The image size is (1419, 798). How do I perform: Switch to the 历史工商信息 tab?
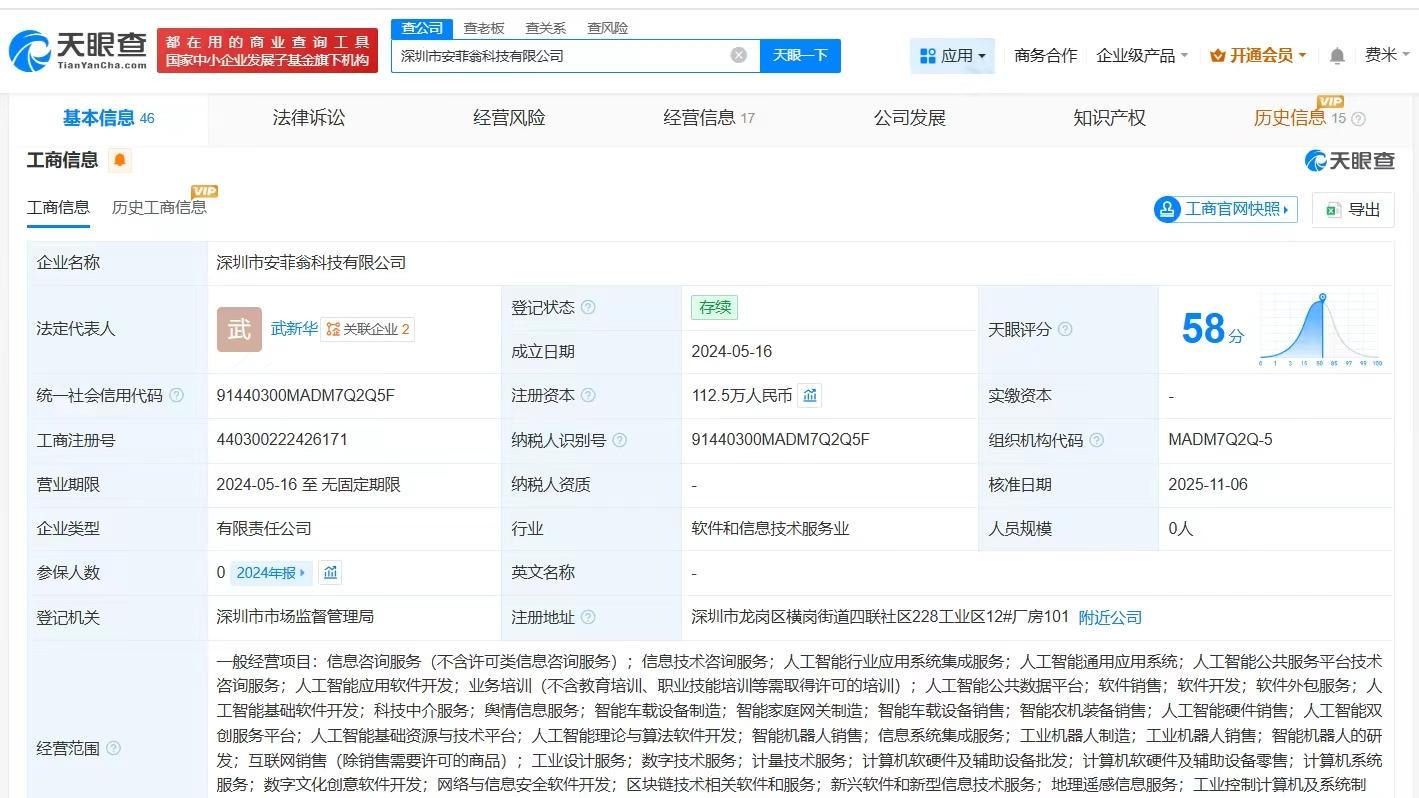click(x=161, y=207)
